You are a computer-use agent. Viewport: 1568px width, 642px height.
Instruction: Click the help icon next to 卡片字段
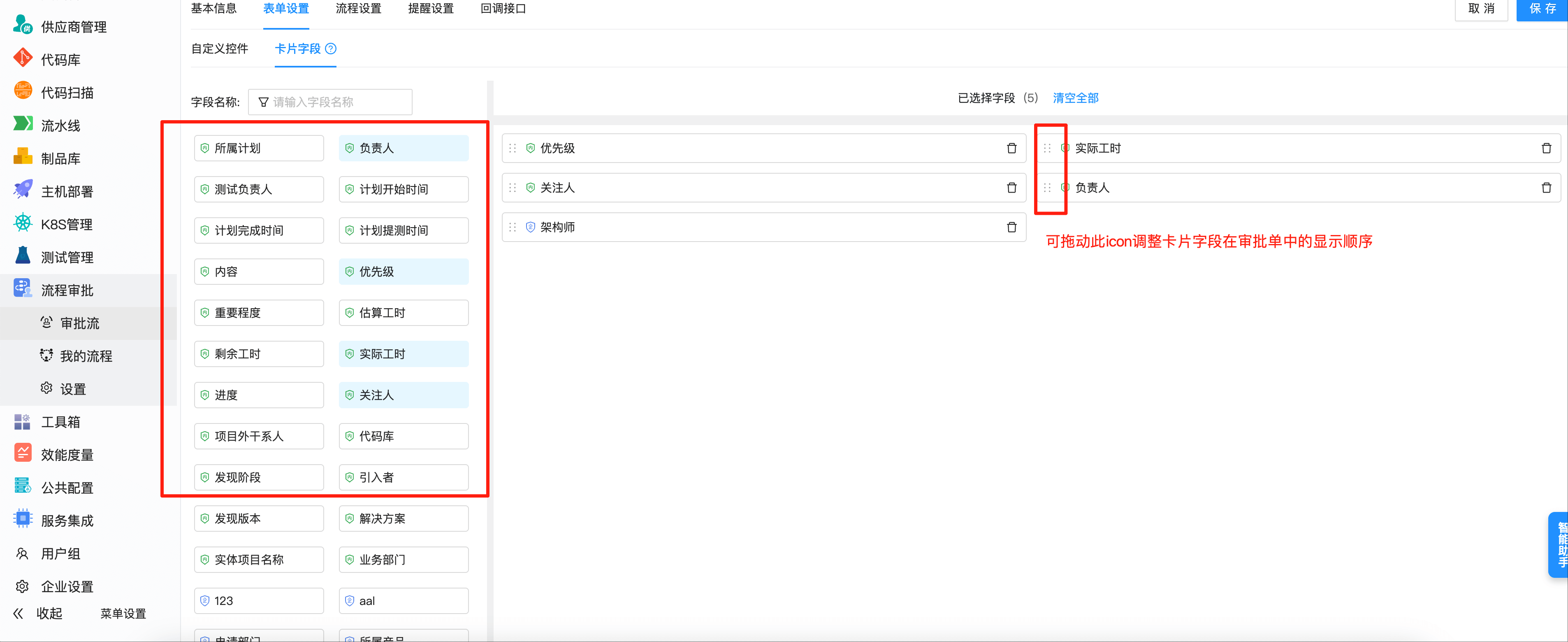coord(331,49)
